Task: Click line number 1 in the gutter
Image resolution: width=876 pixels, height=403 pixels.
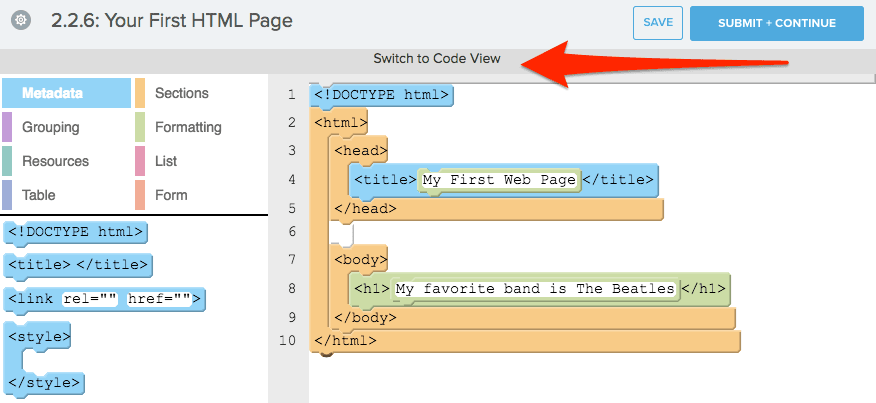Action: click(292, 94)
